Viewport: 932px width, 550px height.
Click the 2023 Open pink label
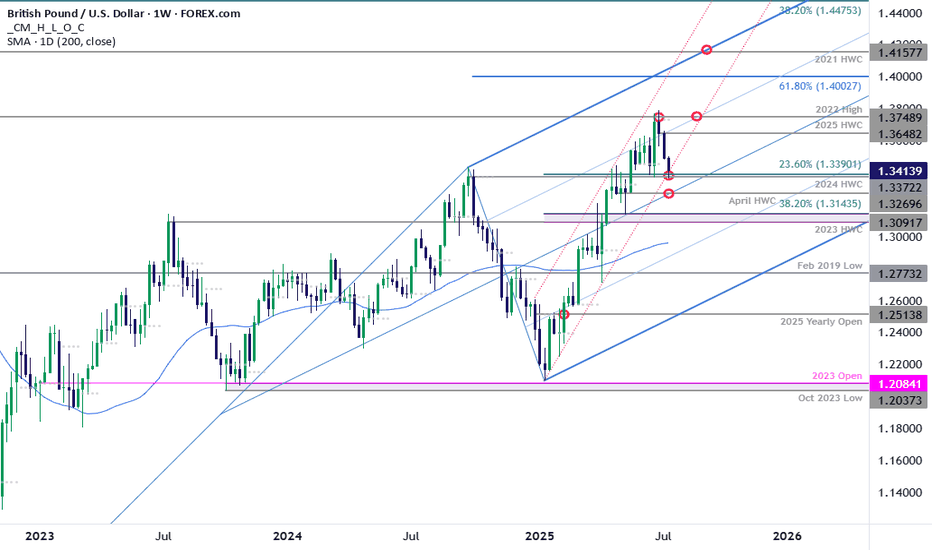click(x=838, y=377)
